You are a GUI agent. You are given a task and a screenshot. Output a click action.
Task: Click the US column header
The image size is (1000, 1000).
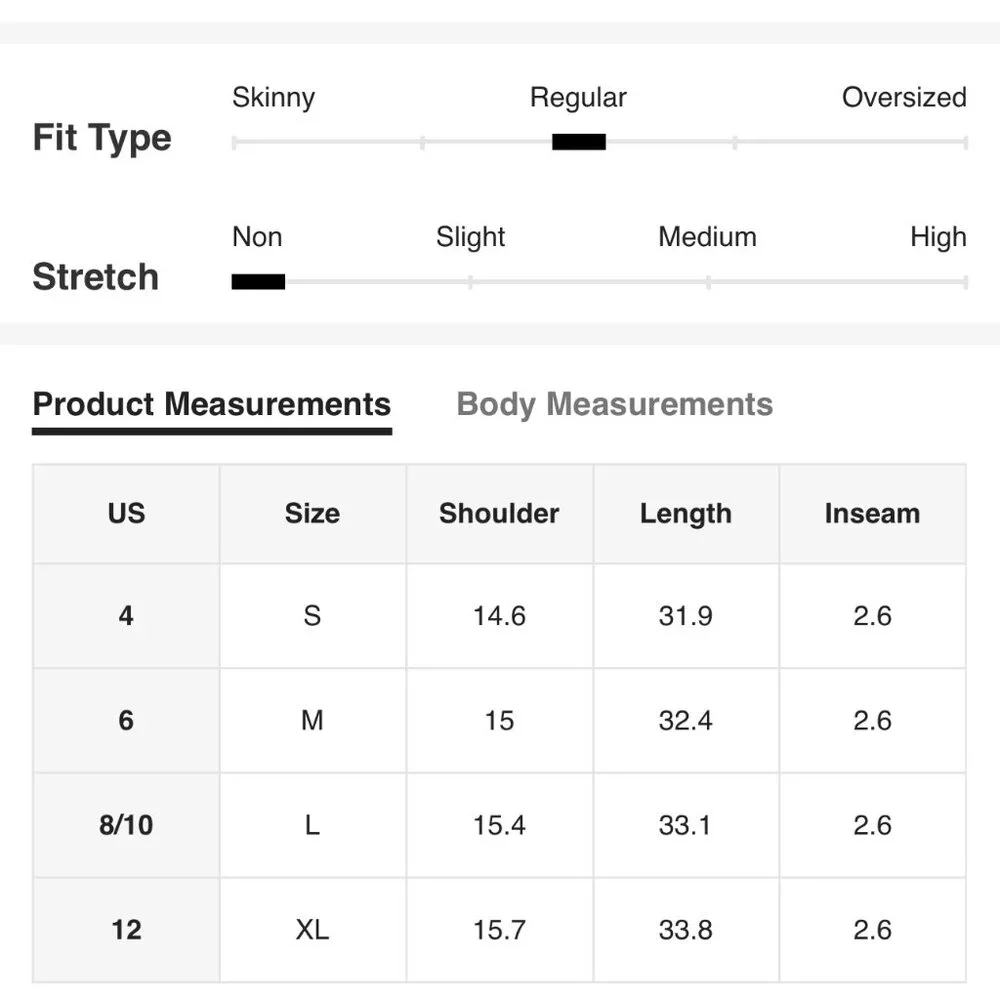[x=126, y=513]
